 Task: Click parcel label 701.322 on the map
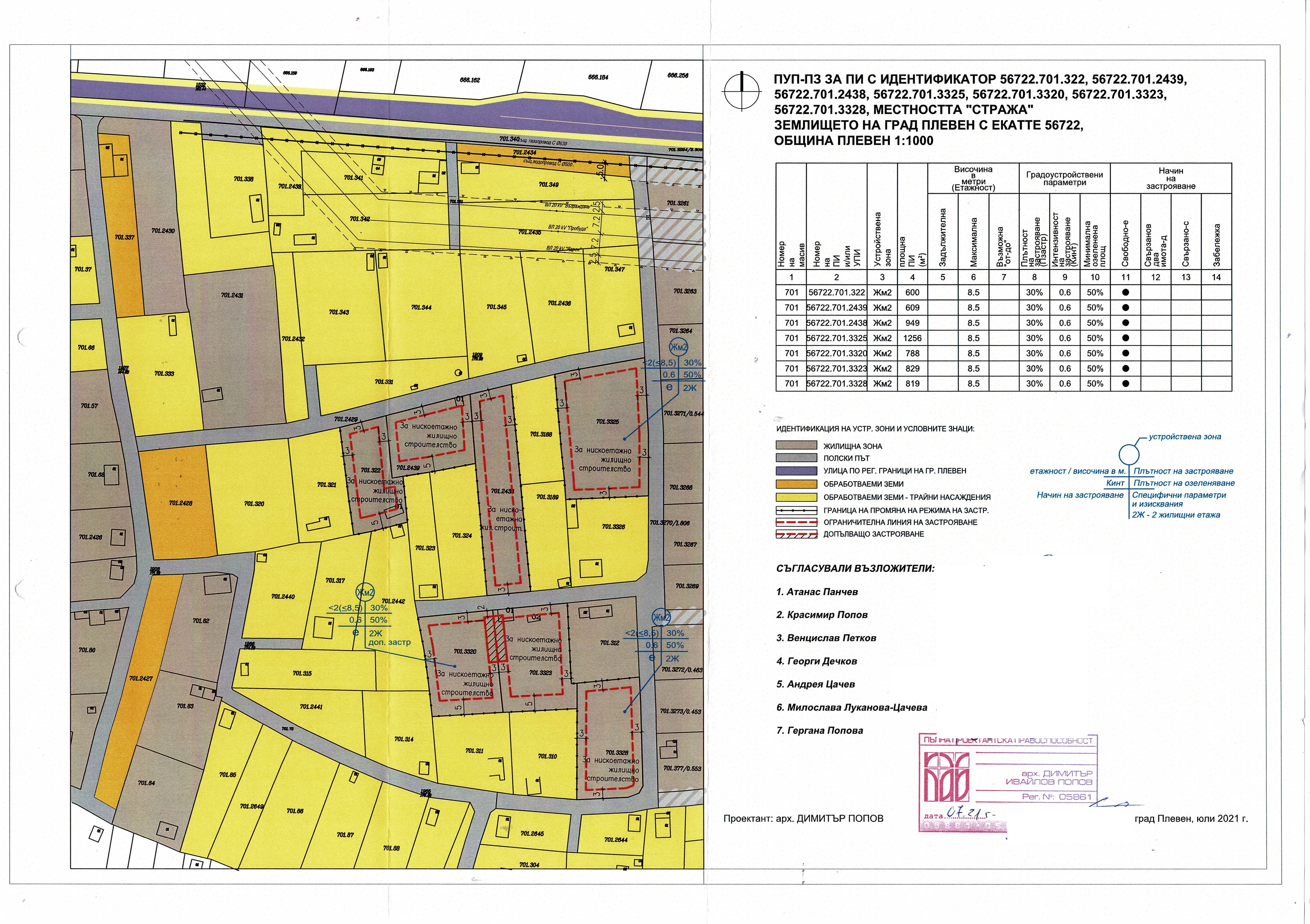(x=371, y=470)
